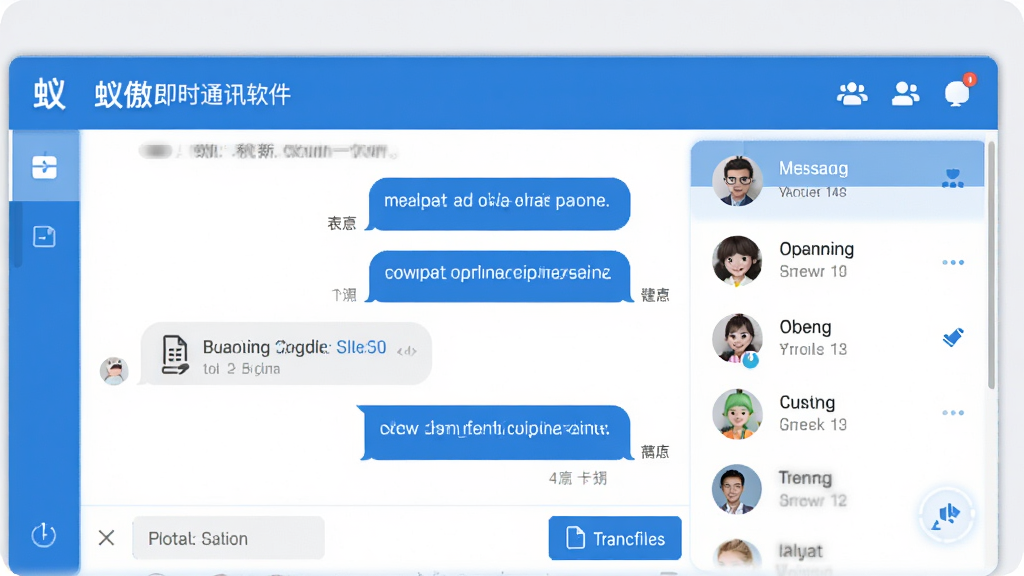Click the Trenng contact avatar
The image size is (1024, 576).
point(737,489)
